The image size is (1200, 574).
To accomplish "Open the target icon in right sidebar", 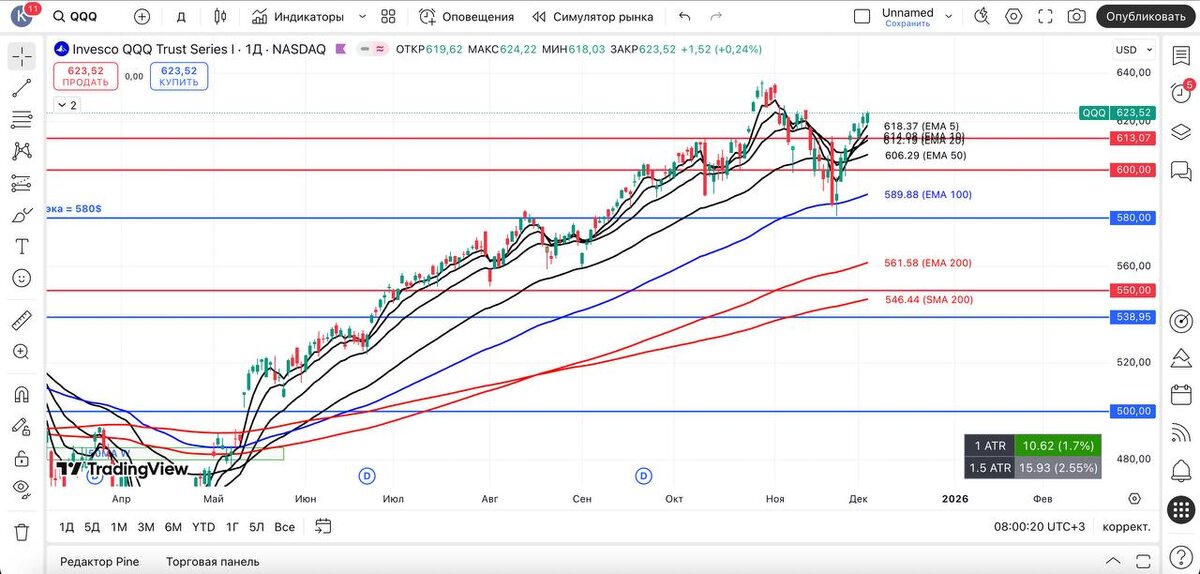I will tap(1181, 321).
